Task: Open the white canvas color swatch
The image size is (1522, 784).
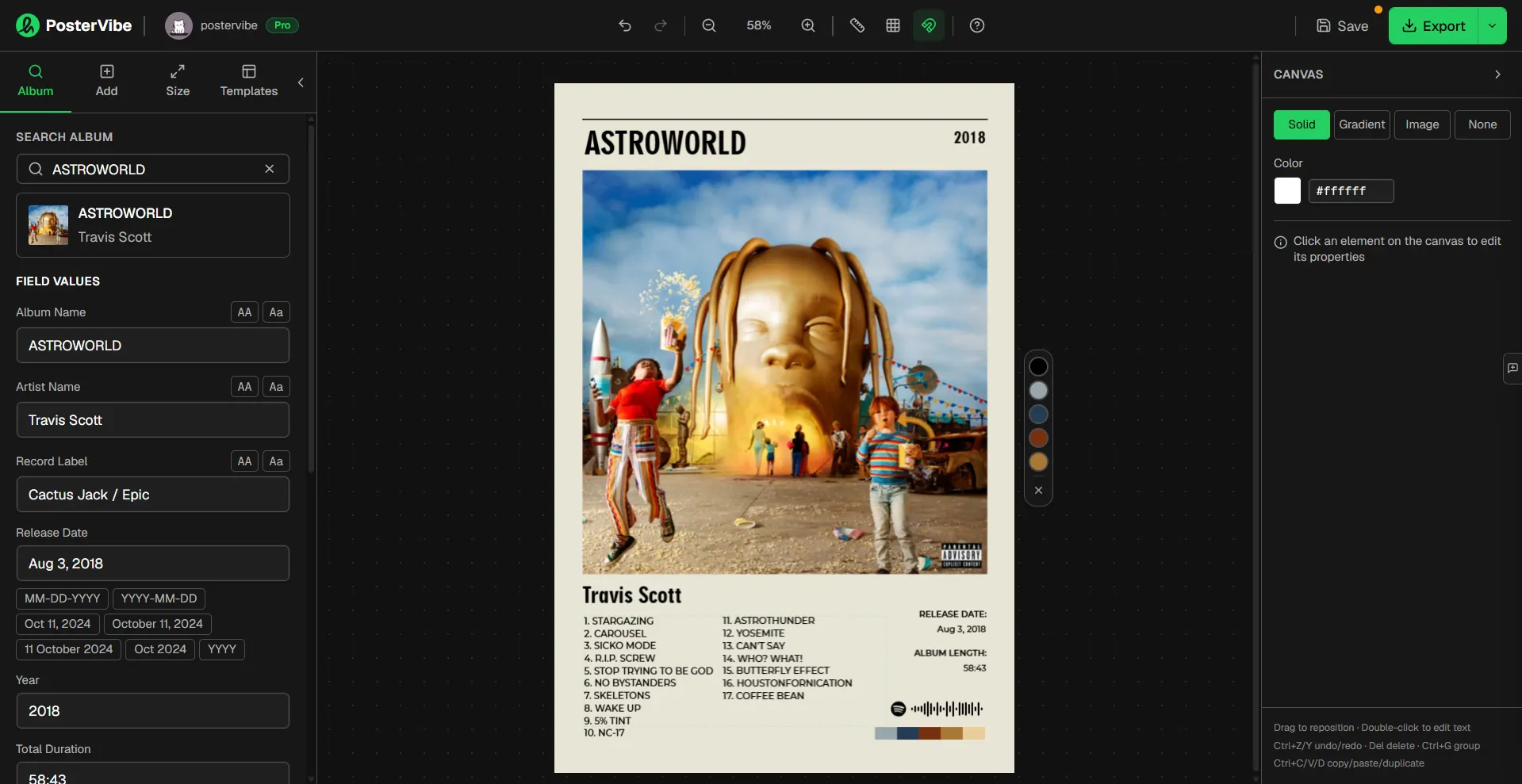Action: coord(1287,191)
